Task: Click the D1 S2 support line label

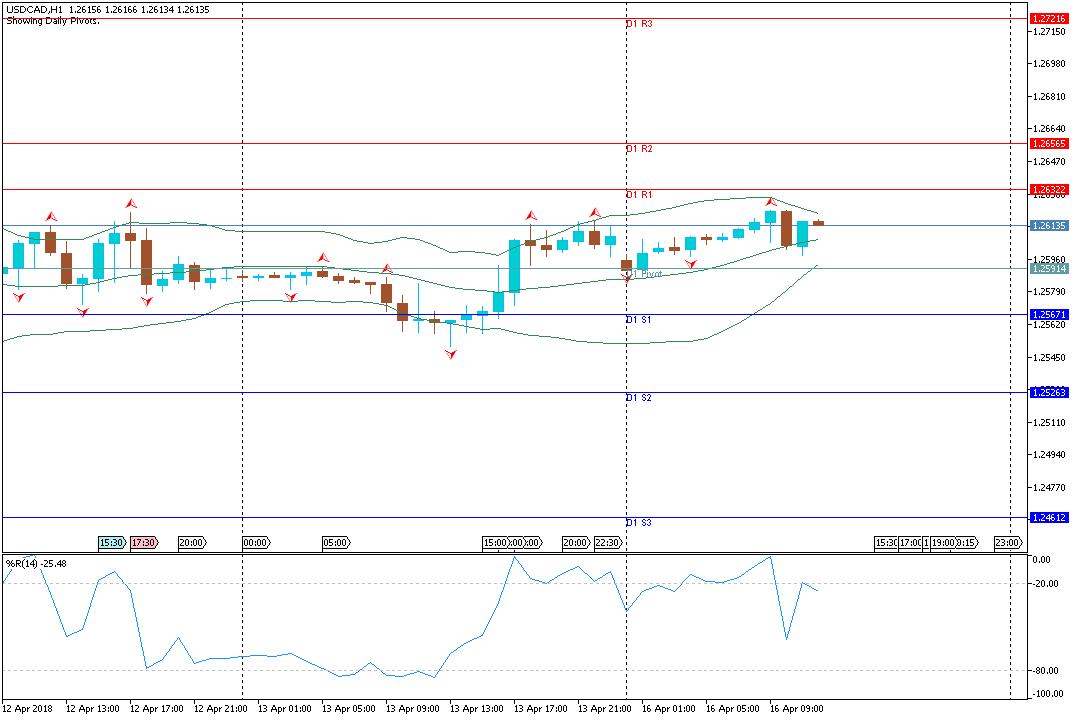Action: pyautogui.click(x=639, y=398)
